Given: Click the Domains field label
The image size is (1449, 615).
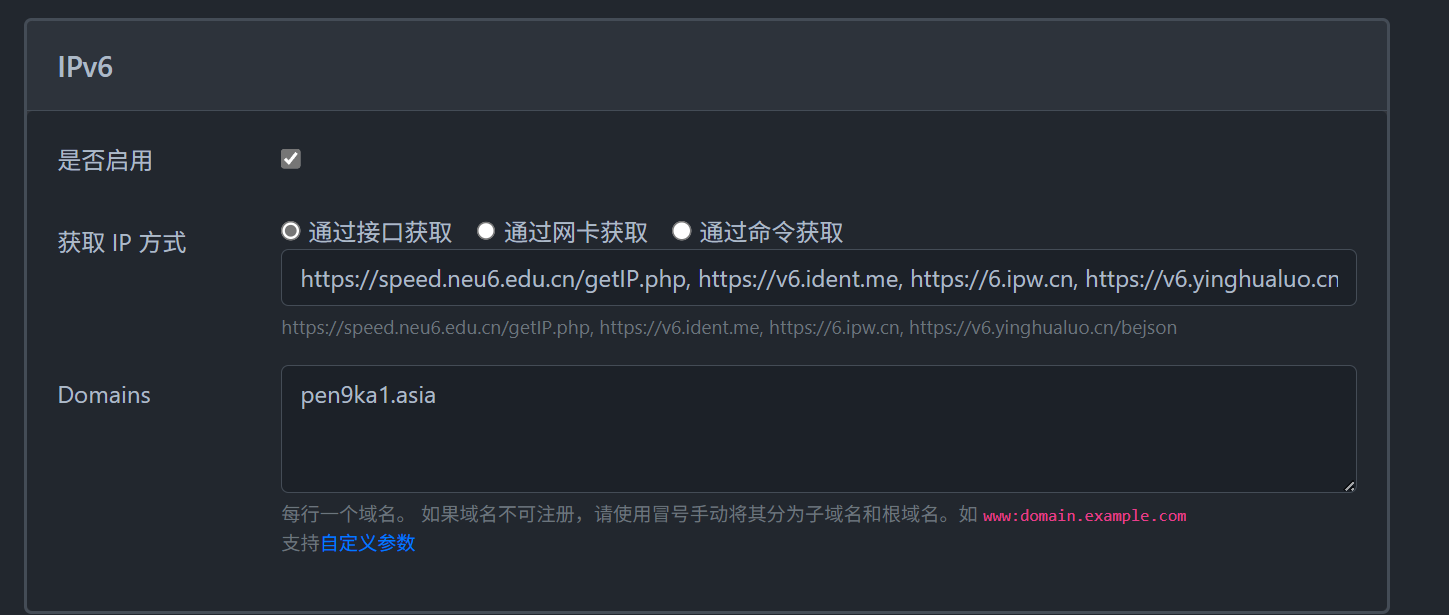Looking at the screenshot, I should [x=104, y=395].
